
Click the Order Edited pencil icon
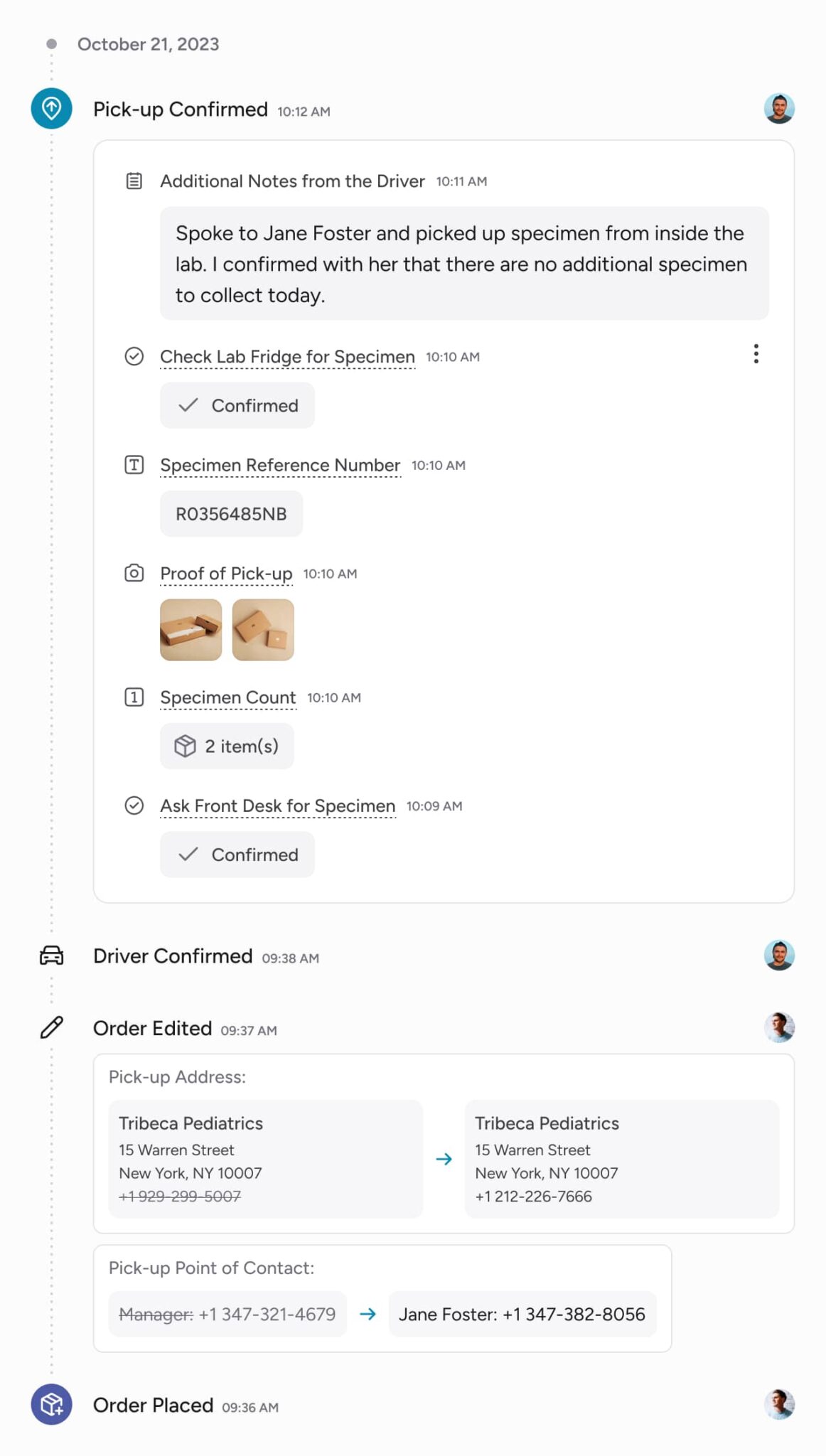(51, 1027)
